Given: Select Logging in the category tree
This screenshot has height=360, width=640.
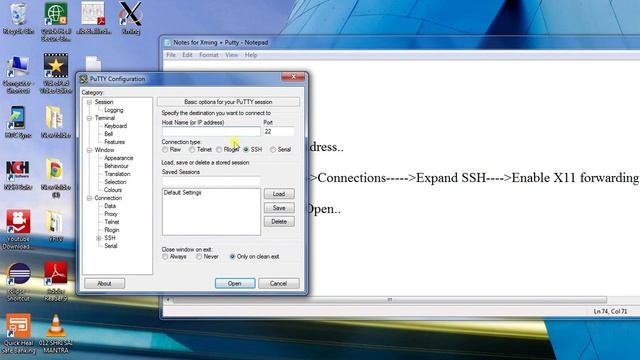Looking at the screenshot, I should click(113, 110).
